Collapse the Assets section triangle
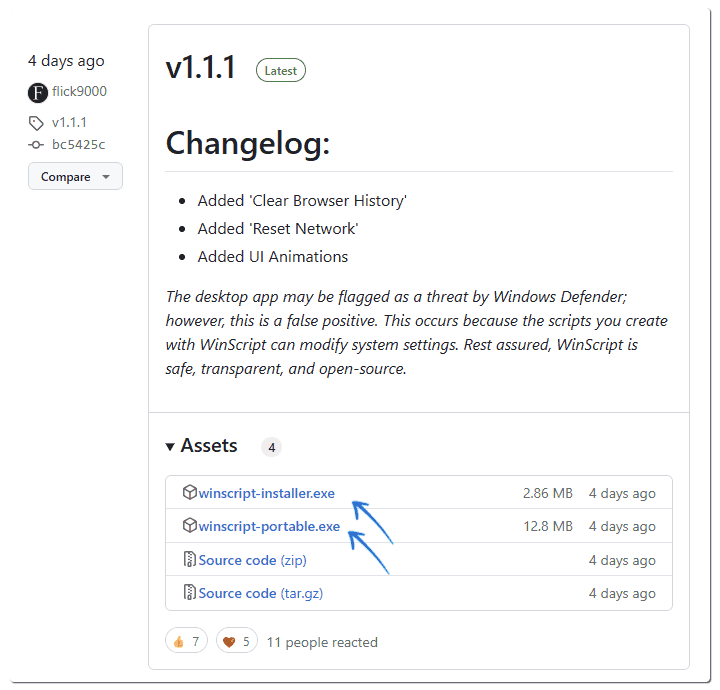The width and height of the screenshot is (720, 690). coord(170,447)
